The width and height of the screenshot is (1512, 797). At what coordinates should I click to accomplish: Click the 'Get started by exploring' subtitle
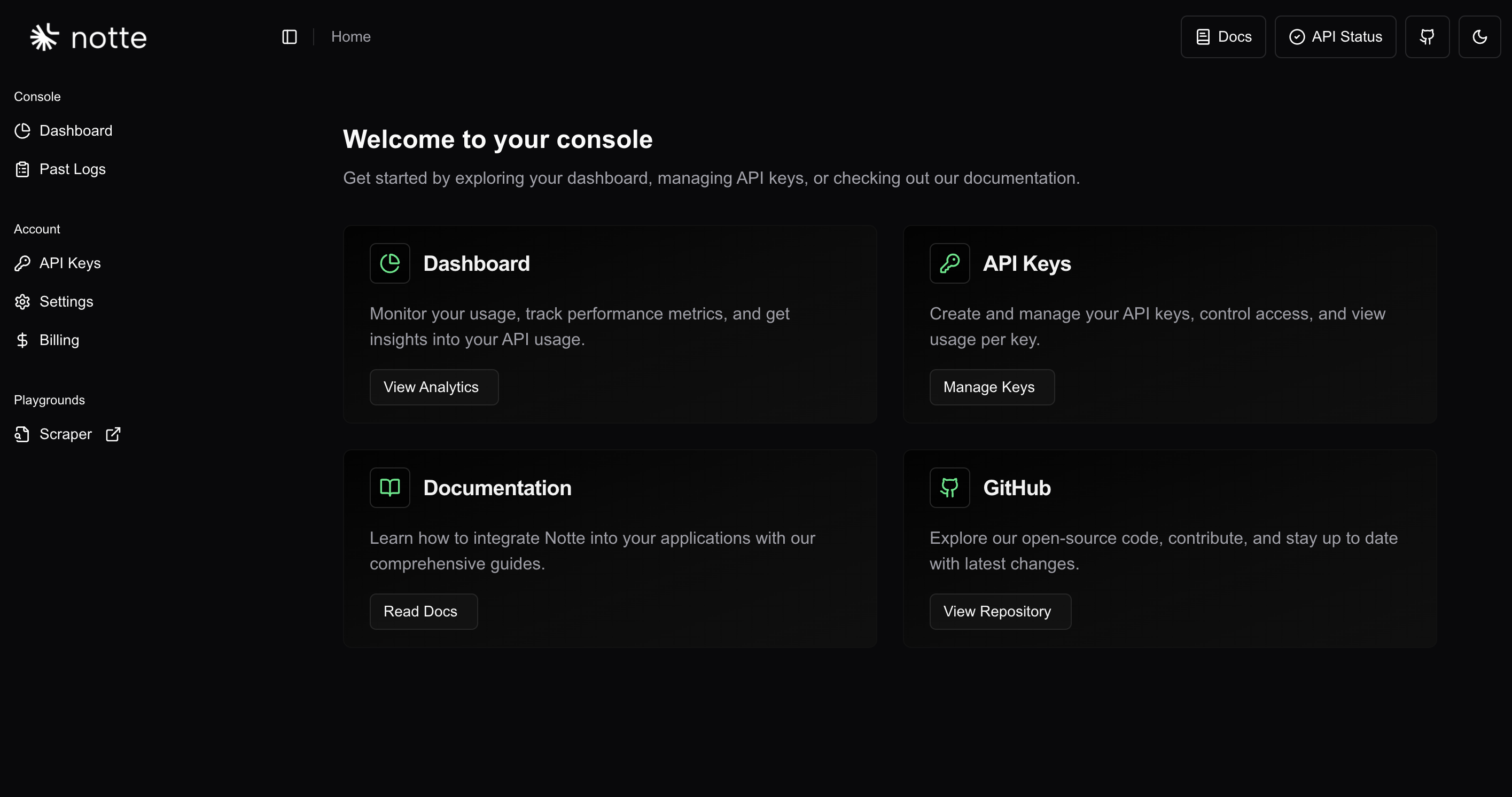click(712, 178)
